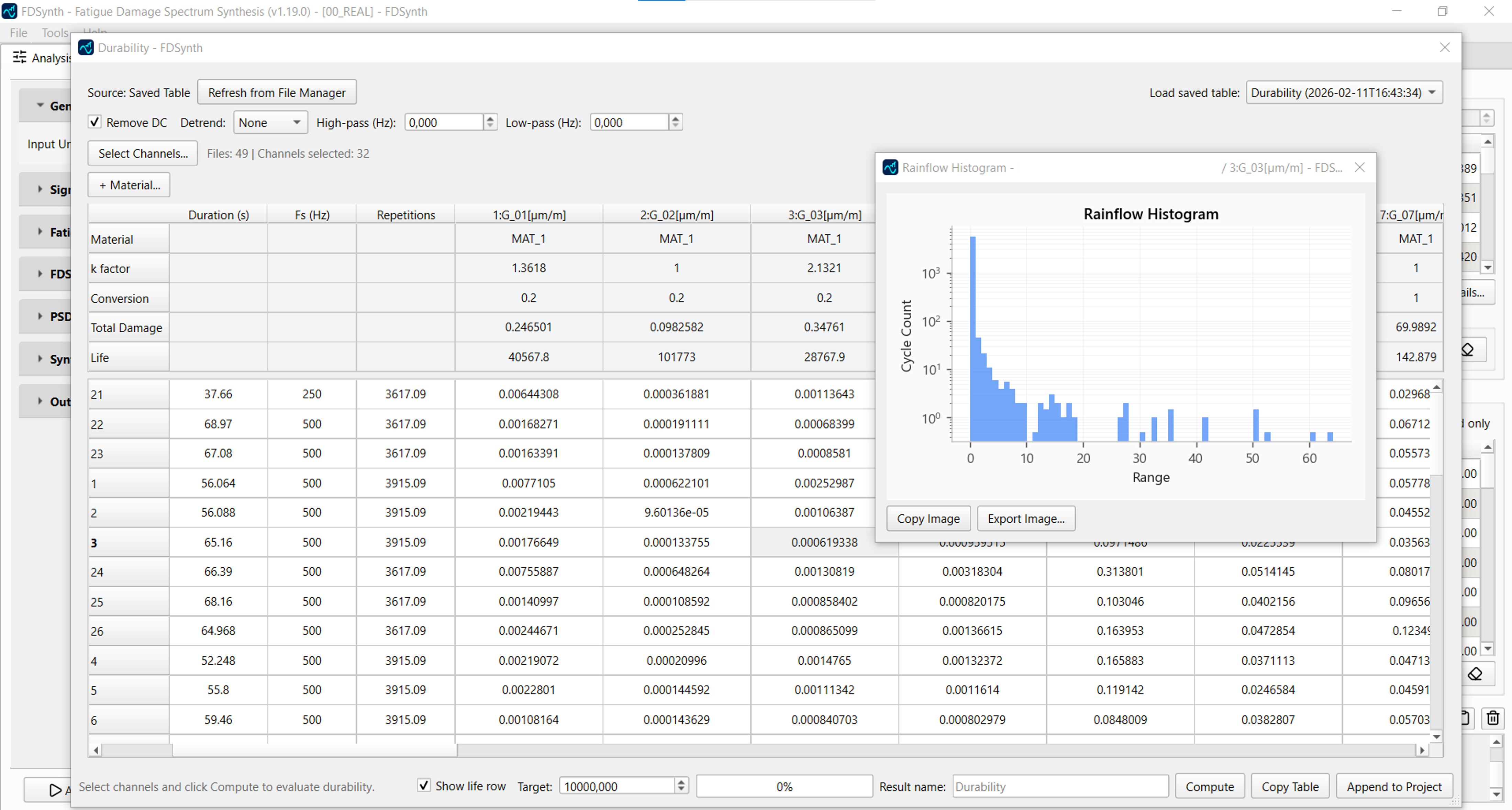This screenshot has height=810, width=1512.
Task: Toggle the Show life row checkbox
Action: 424,785
